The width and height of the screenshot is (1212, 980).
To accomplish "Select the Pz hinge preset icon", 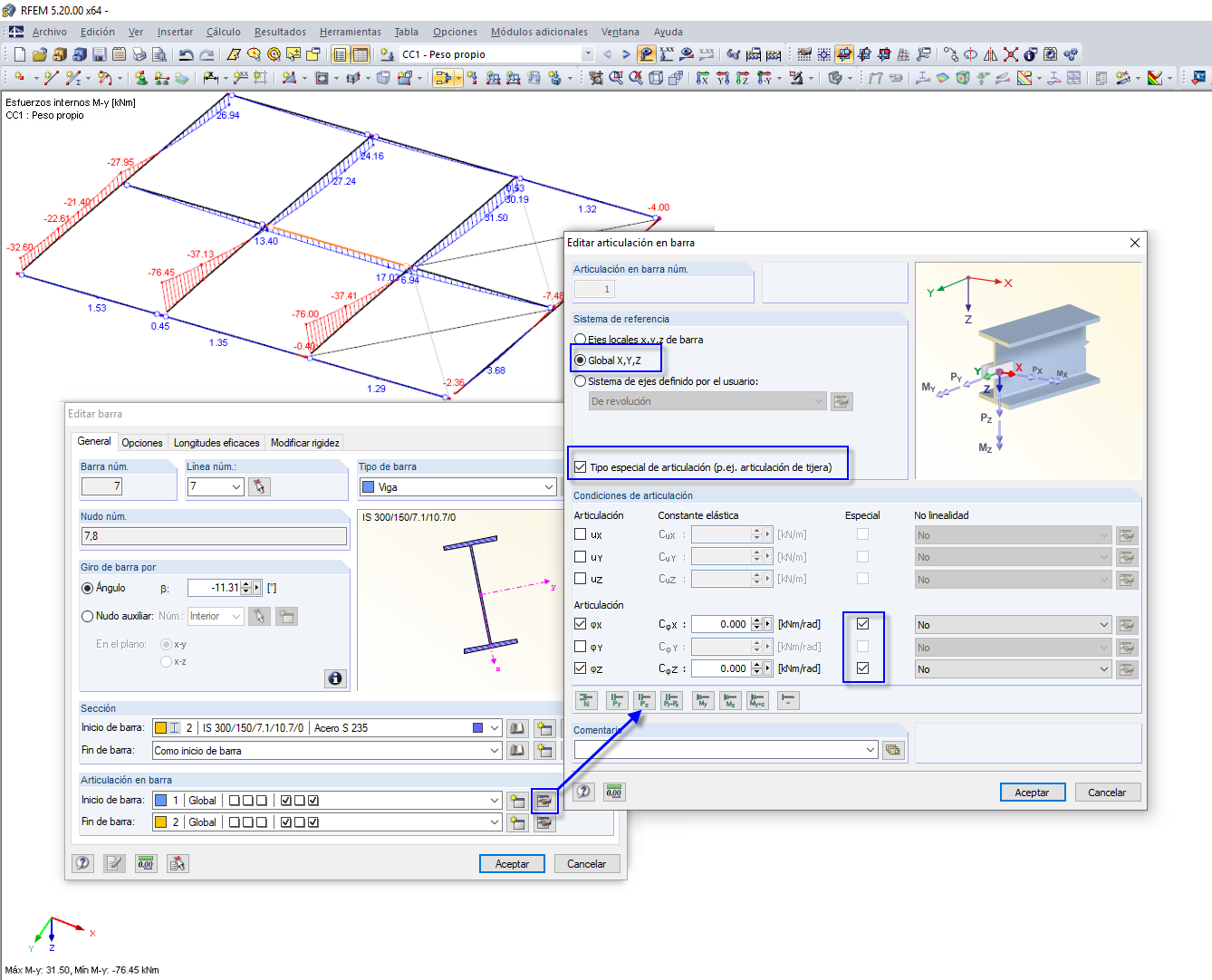I will point(644,699).
